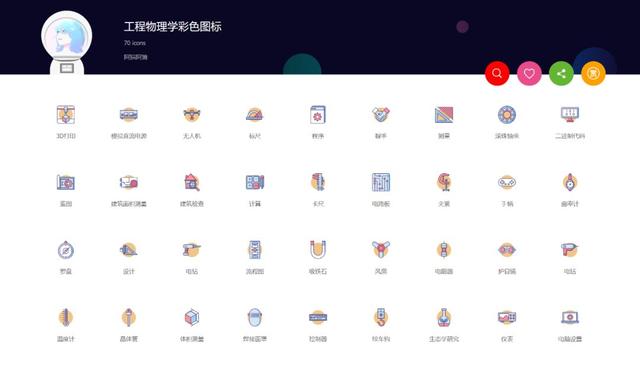Screen dimensions: 640x366
Task: Click the orange circular button beside share
Action: coord(593,73)
